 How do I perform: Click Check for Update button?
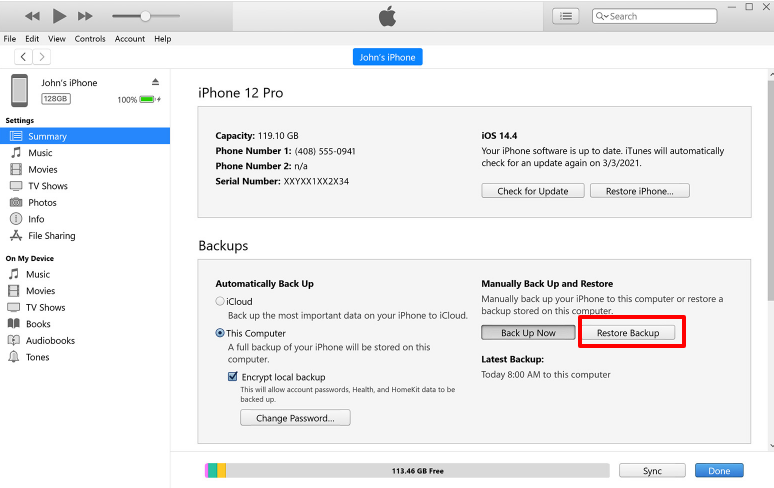coord(533,191)
